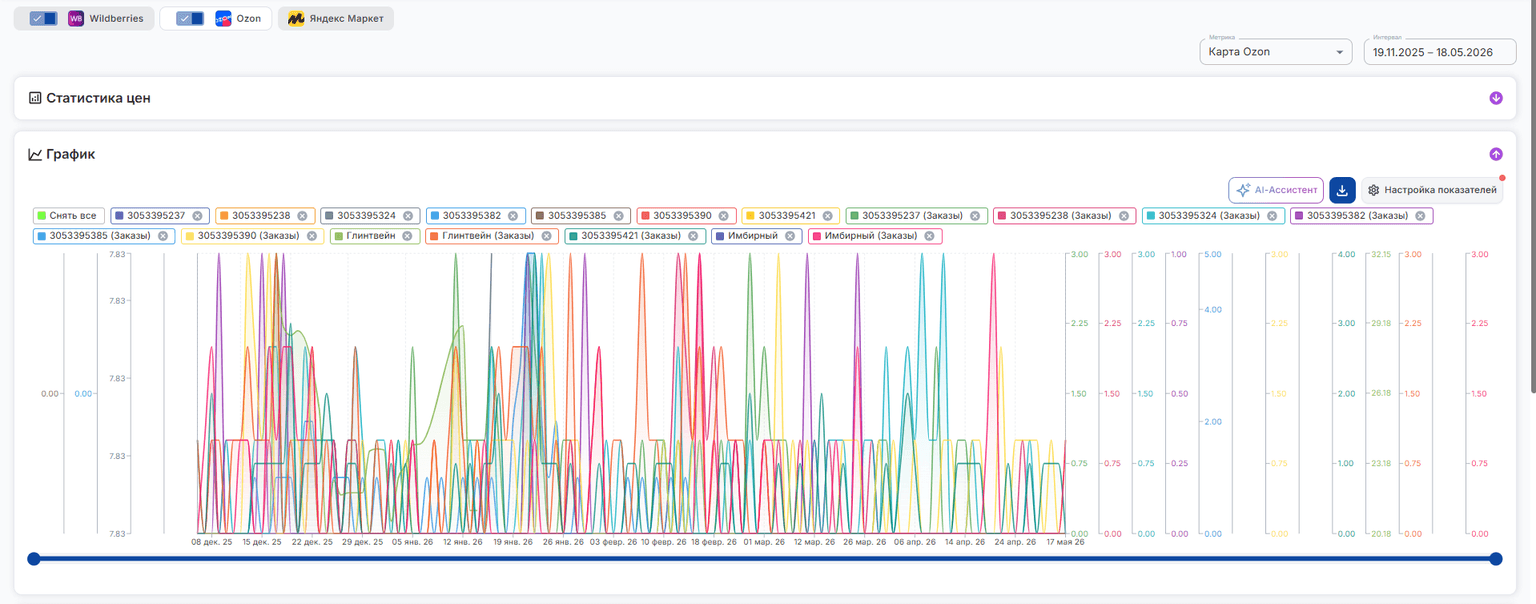Open Настройка показателей settings button
1536x604 pixels.
[1432, 190]
